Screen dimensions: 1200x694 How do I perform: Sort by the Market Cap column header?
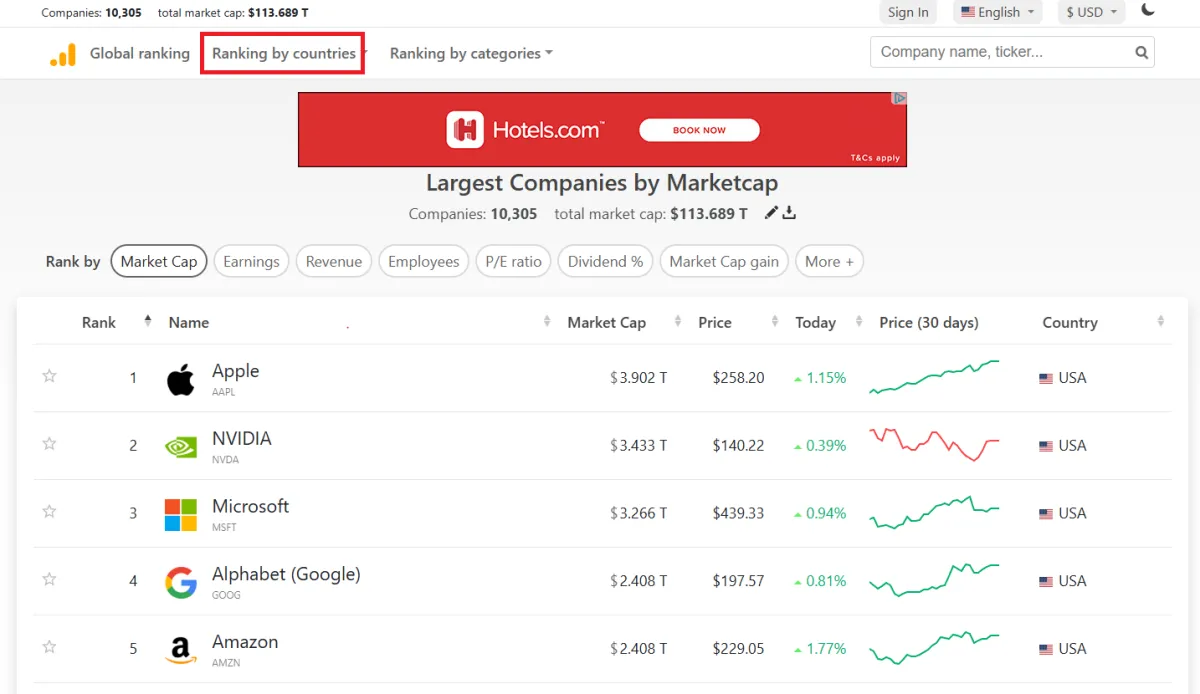606,322
